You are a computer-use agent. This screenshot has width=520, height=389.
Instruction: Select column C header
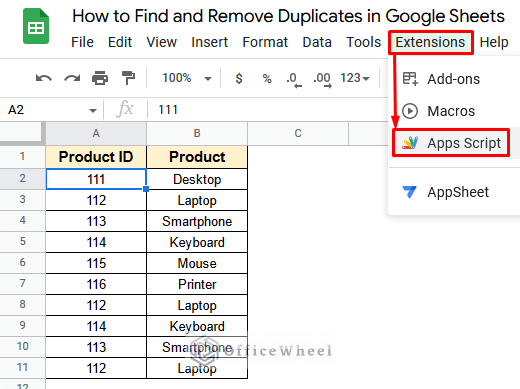point(298,133)
